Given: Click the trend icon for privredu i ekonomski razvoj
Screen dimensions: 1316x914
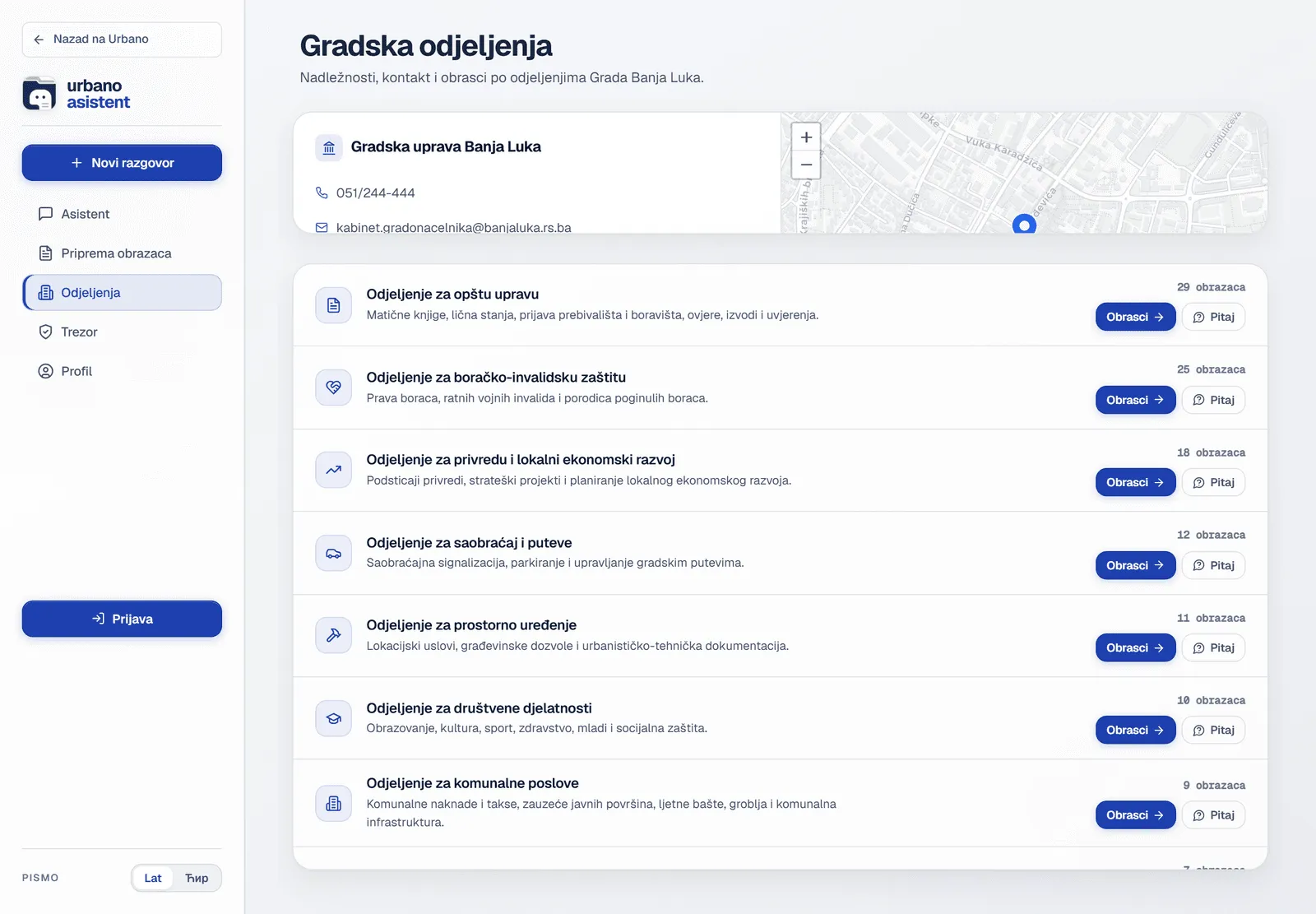Looking at the screenshot, I should [333, 470].
